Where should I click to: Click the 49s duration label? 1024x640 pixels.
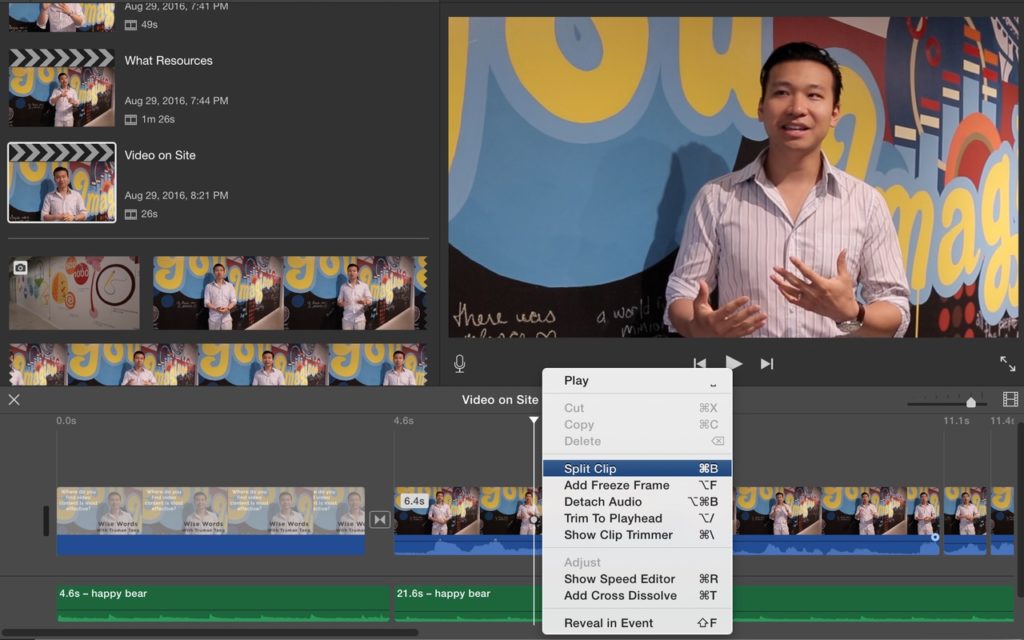(150, 25)
